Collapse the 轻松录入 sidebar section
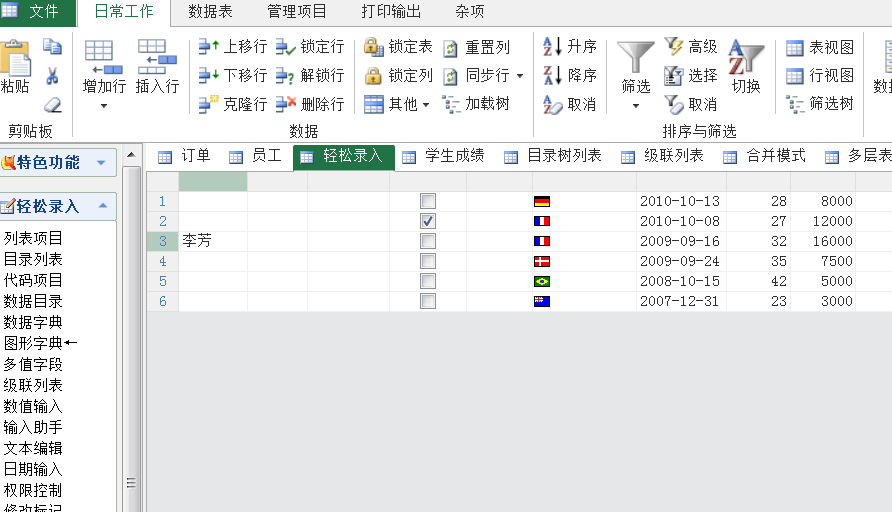Viewport: 892px width, 512px height. (102, 207)
